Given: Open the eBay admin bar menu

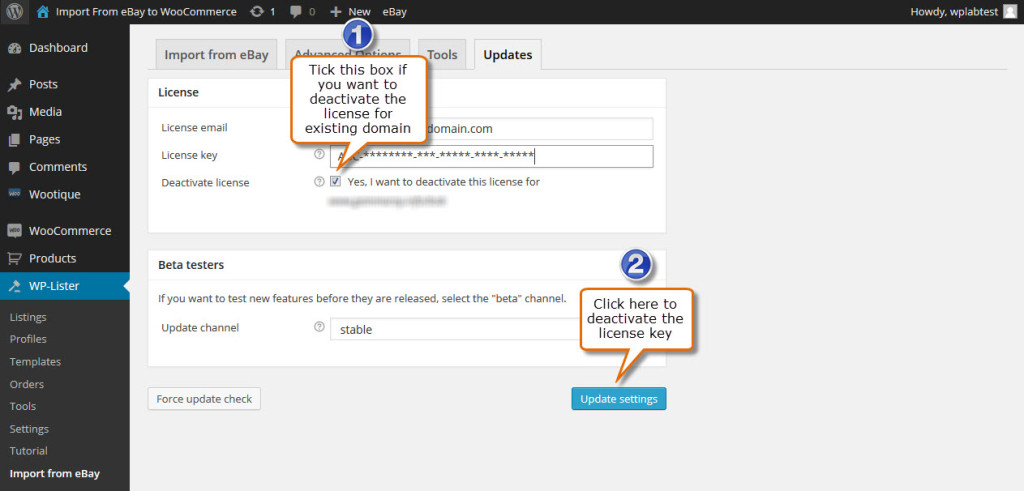Looking at the screenshot, I should (x=394, y=12).
